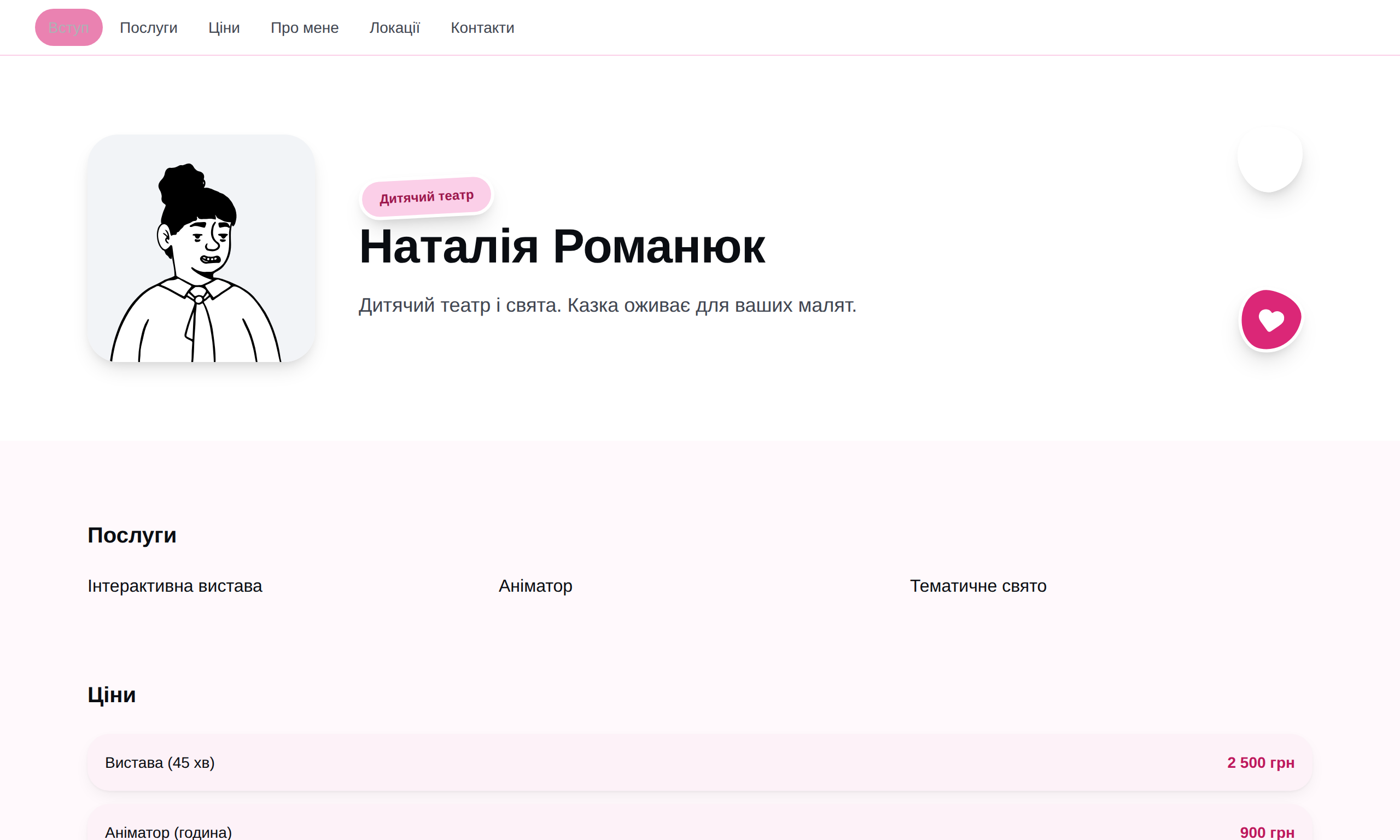Select the Тематичне свято service

[978, 586]
